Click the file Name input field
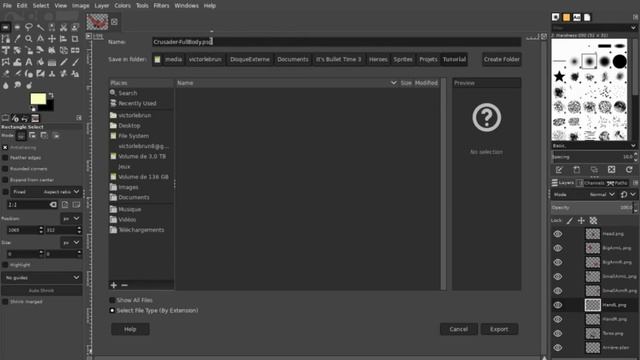This screenshot has width=640, height=360. coord(336,42)
